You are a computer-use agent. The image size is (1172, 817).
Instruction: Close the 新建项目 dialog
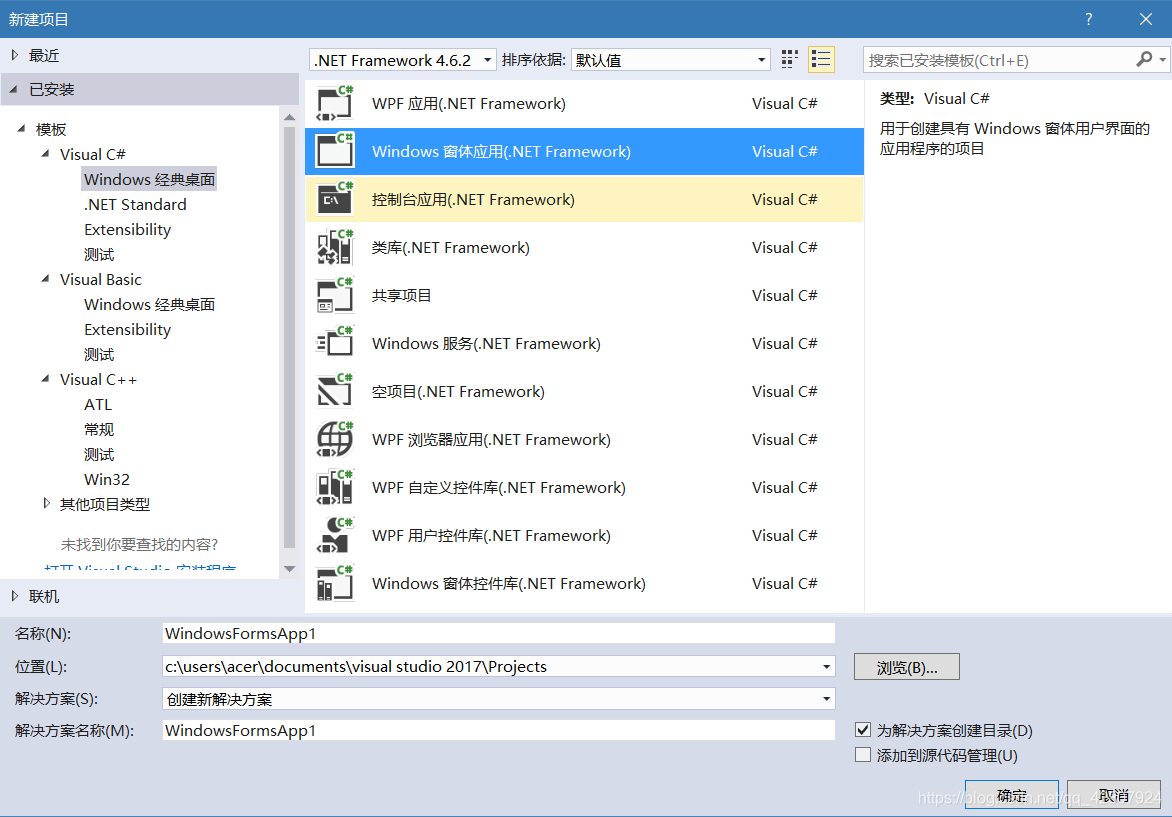(x=1146, y=19)
